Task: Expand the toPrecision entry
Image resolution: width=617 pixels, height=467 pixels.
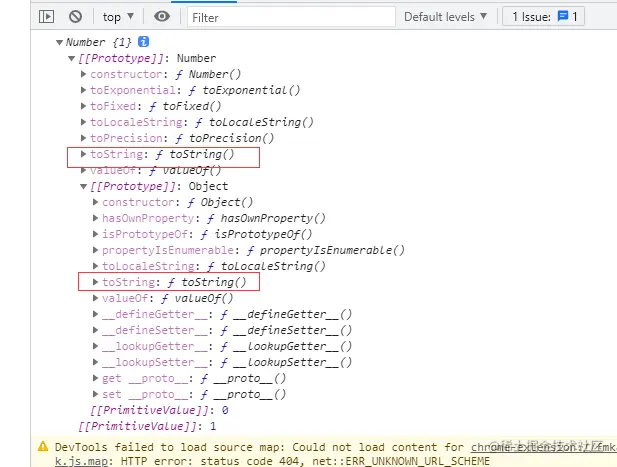Action: [x=83, y=138]
